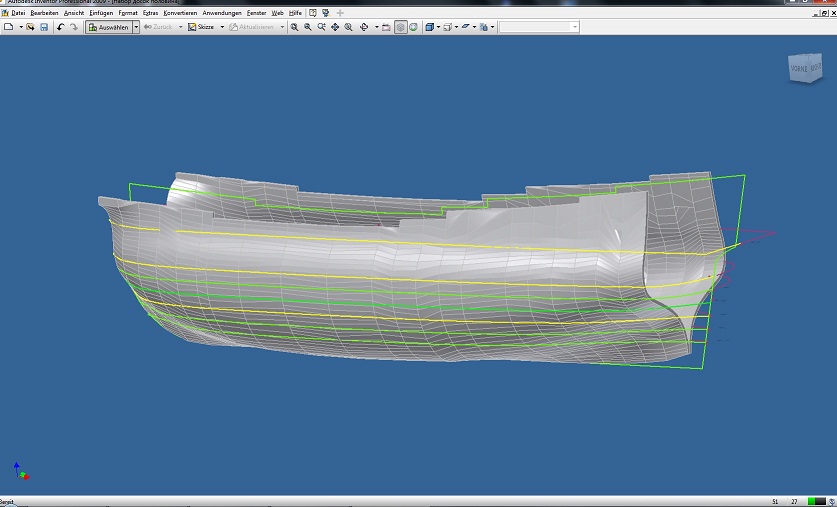Save the document with the disk icon
The width and height of the screenshot is (837, 507).
click(44, 27)
